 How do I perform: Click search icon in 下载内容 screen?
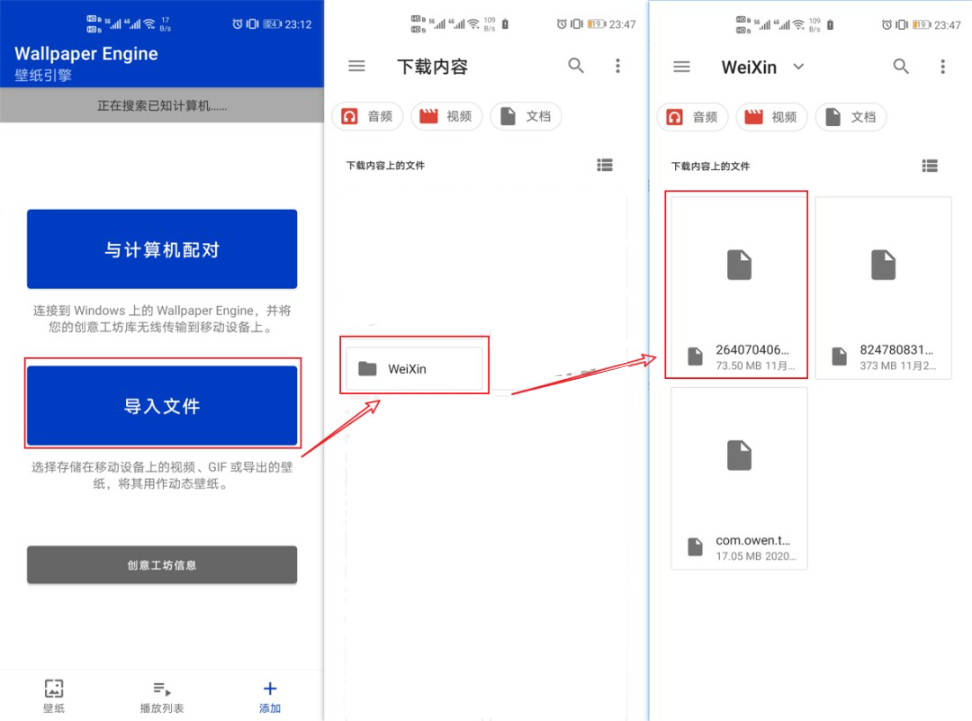pyautogui.click(x=576, y=66)
